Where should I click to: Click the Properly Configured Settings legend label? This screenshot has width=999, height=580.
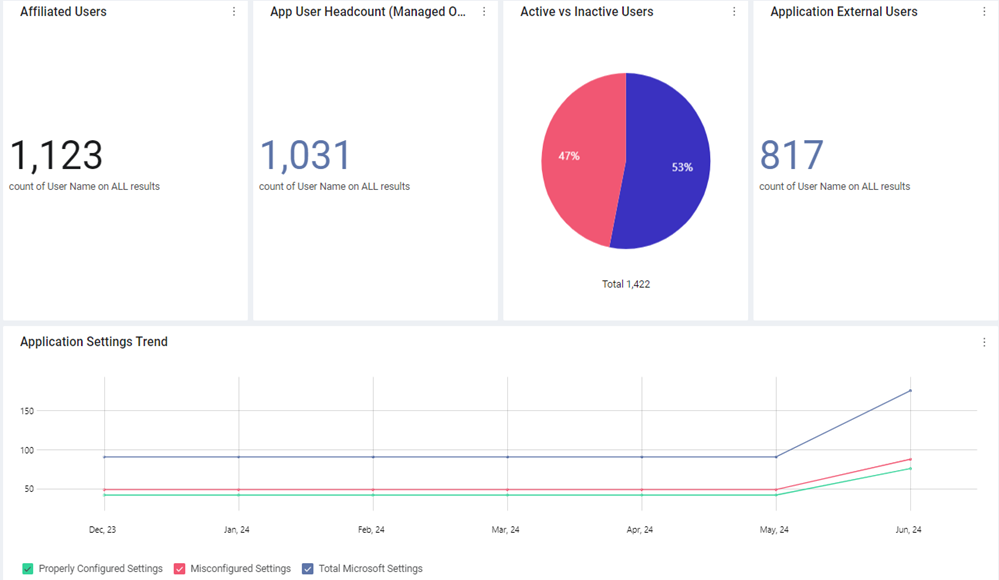[101, 569]
